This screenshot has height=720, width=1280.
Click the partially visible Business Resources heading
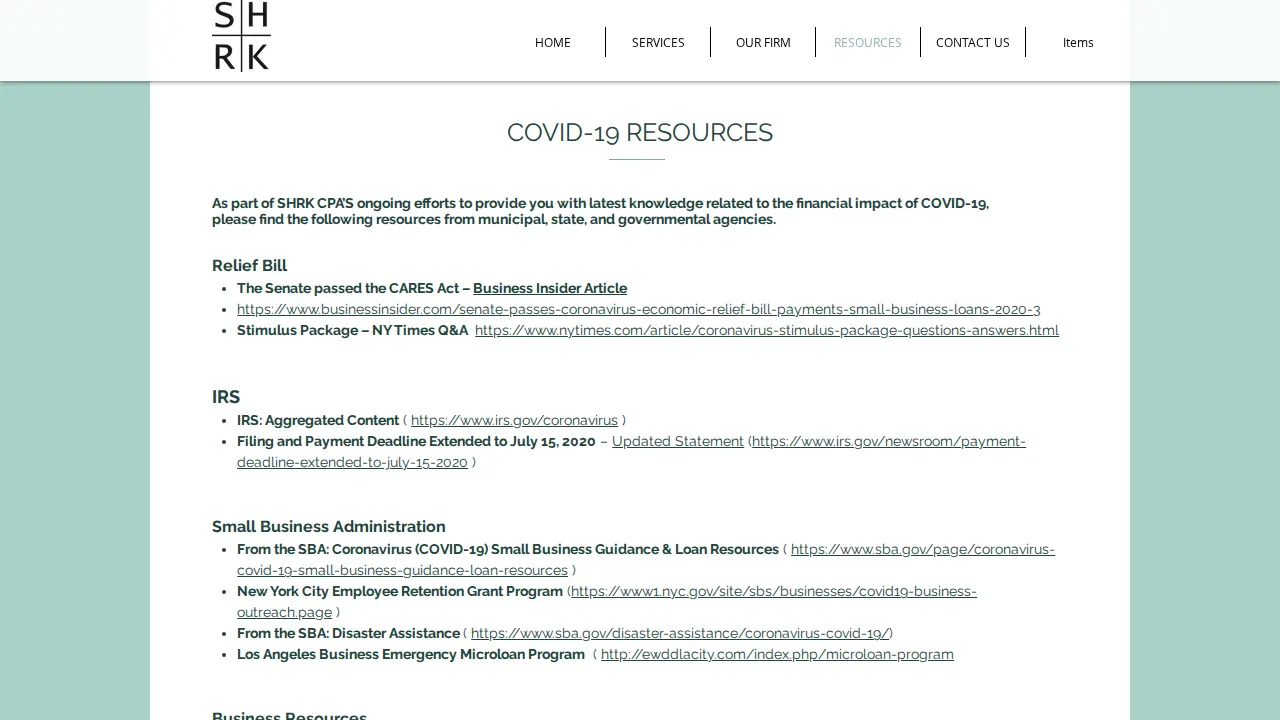[x=289, y=715]
